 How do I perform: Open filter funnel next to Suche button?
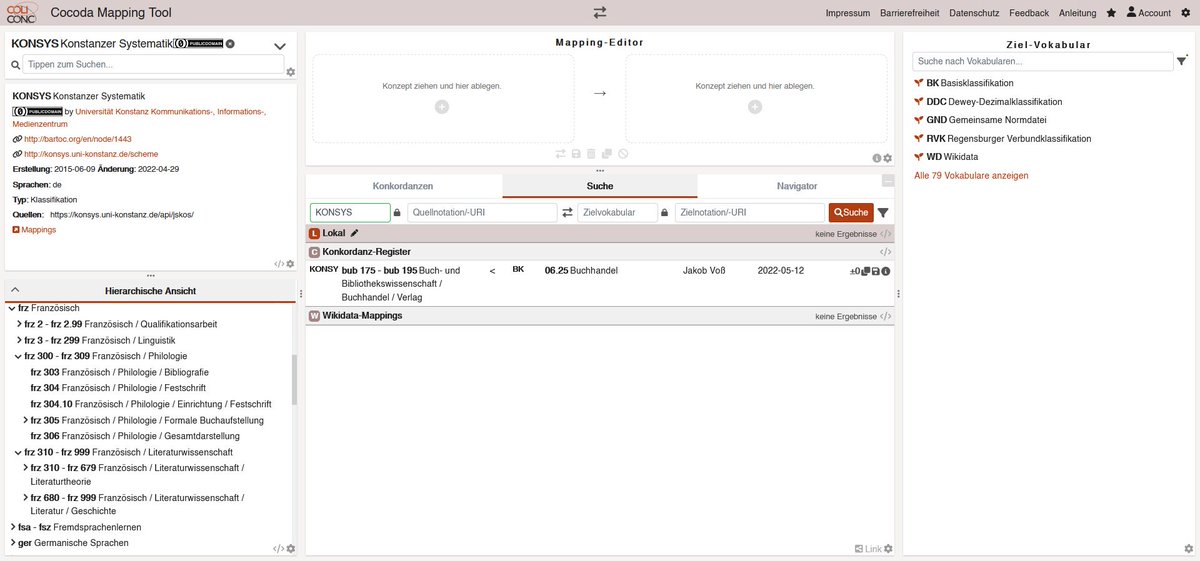click(883, 212)
